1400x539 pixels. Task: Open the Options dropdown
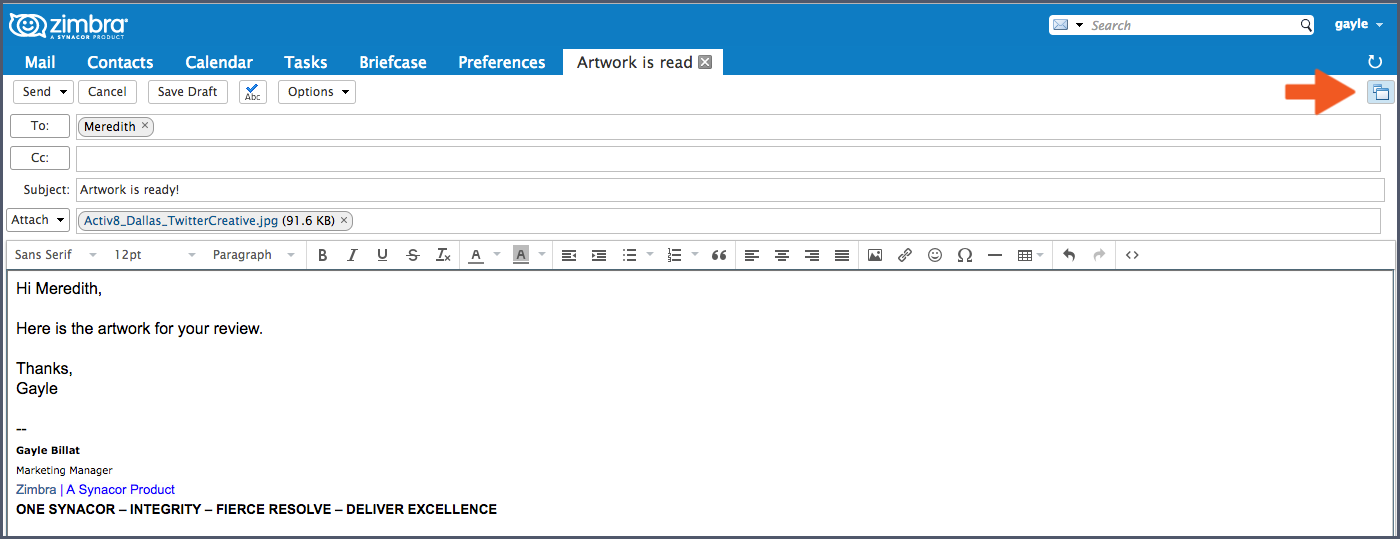point(317,92)
